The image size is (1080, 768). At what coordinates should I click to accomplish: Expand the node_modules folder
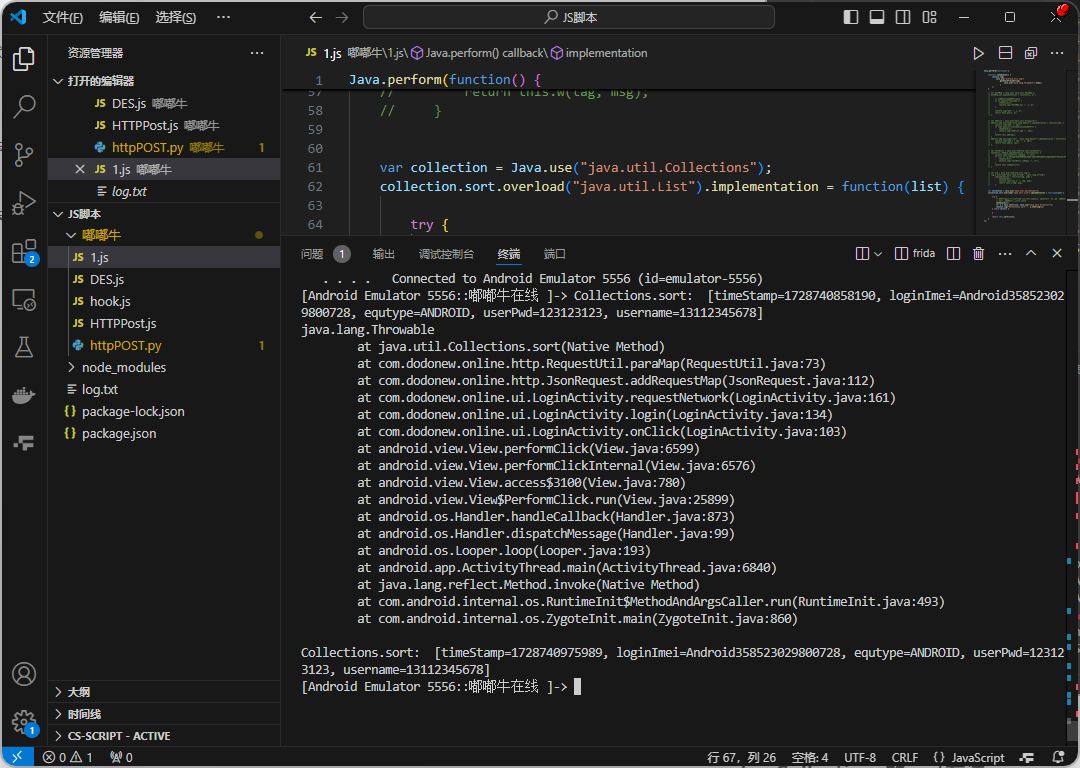point(123,367)
